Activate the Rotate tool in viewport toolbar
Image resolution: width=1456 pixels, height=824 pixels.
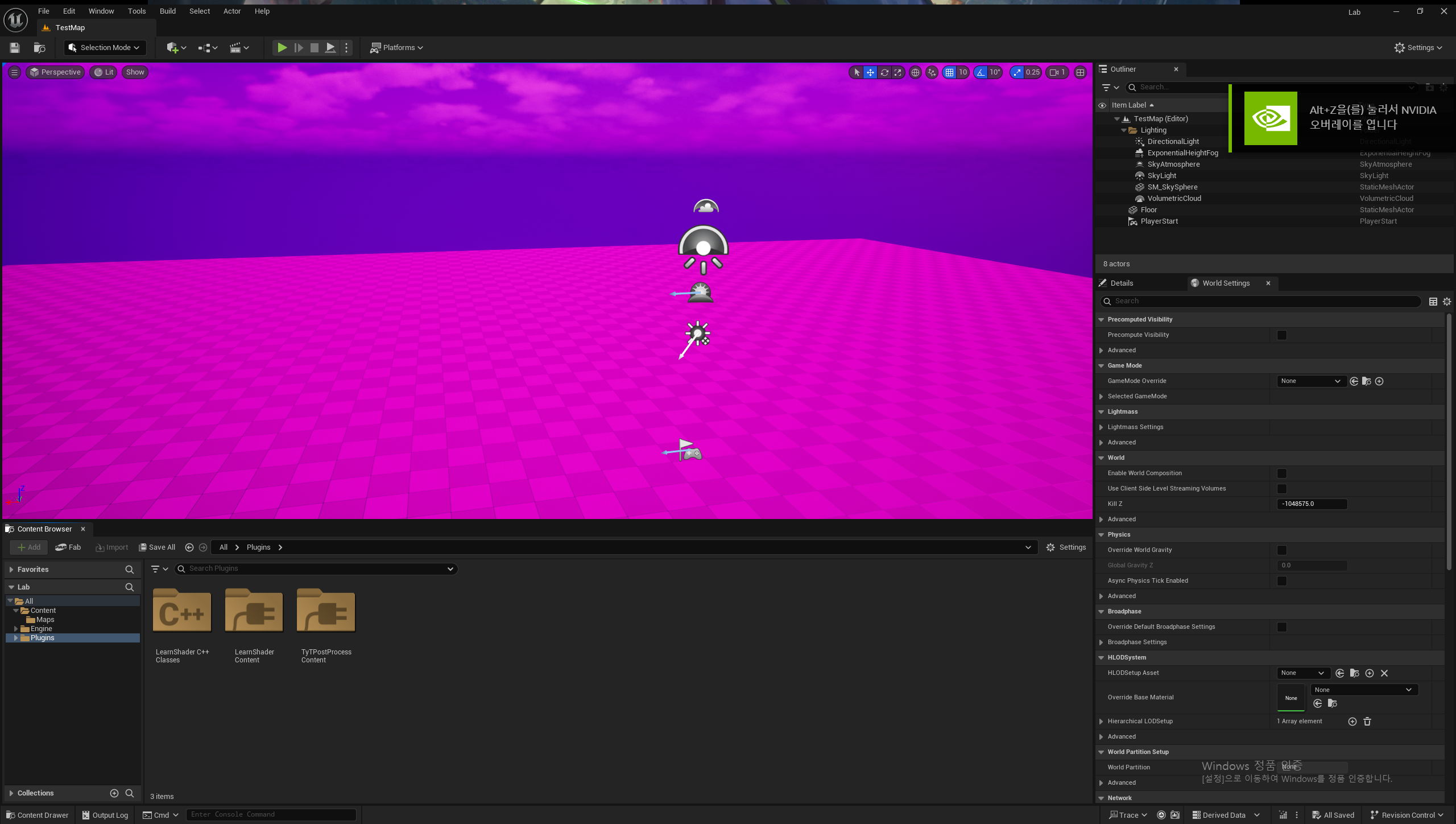(884, 72)
